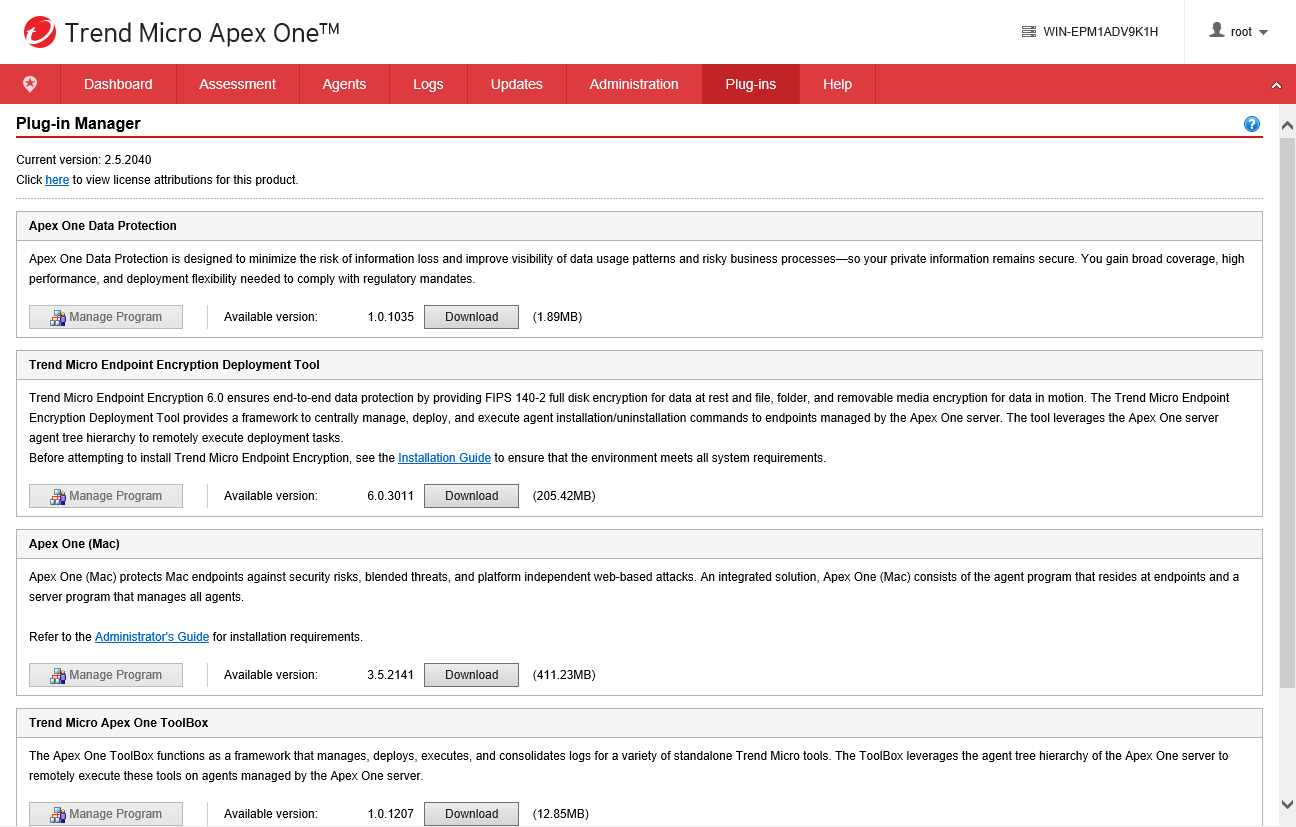
Task: Click Manage Program for Apex One (Mac)
Action: click(x=106, y=675)
